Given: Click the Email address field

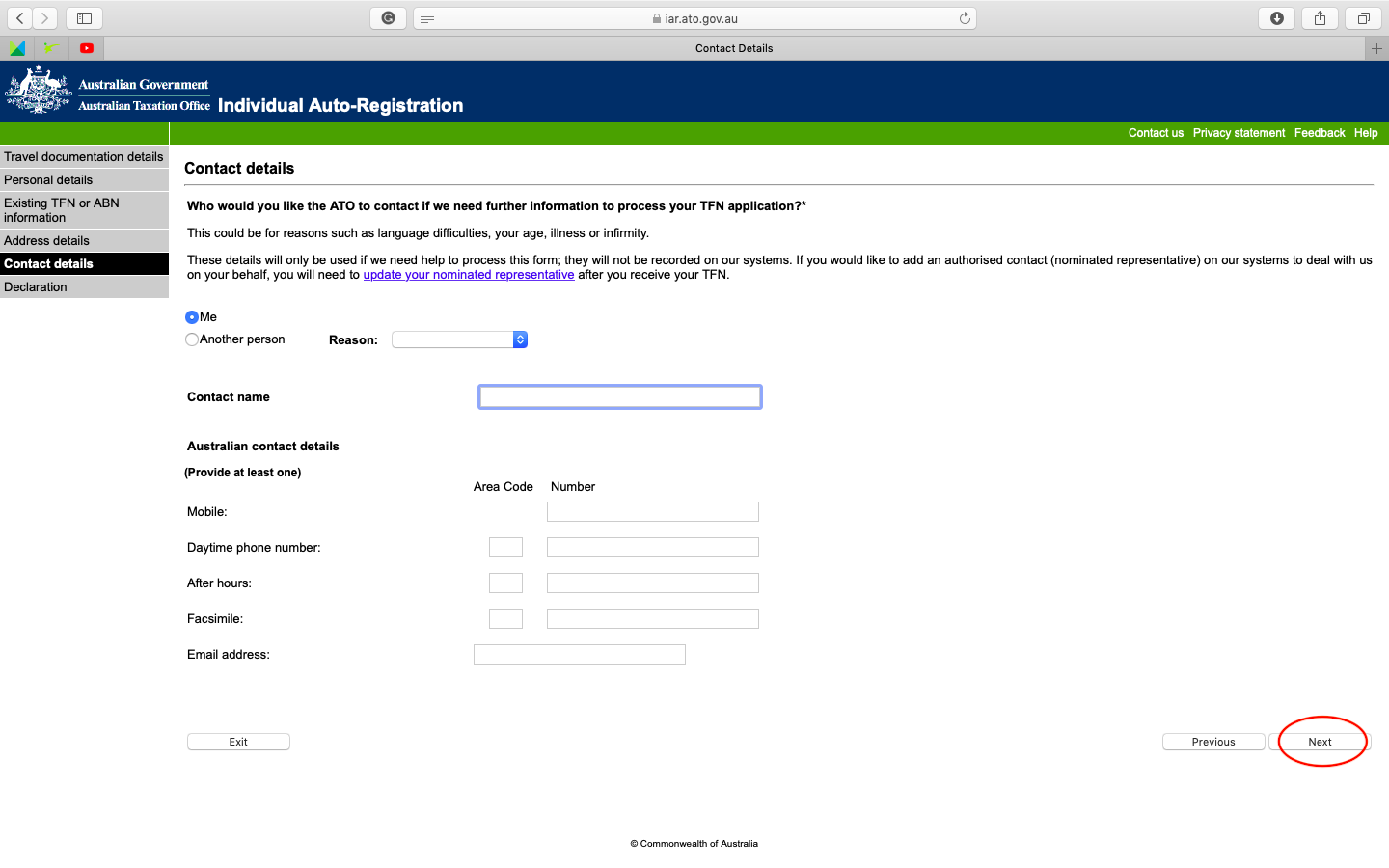Looking at the screenshot, I should (x=580, y=655).
